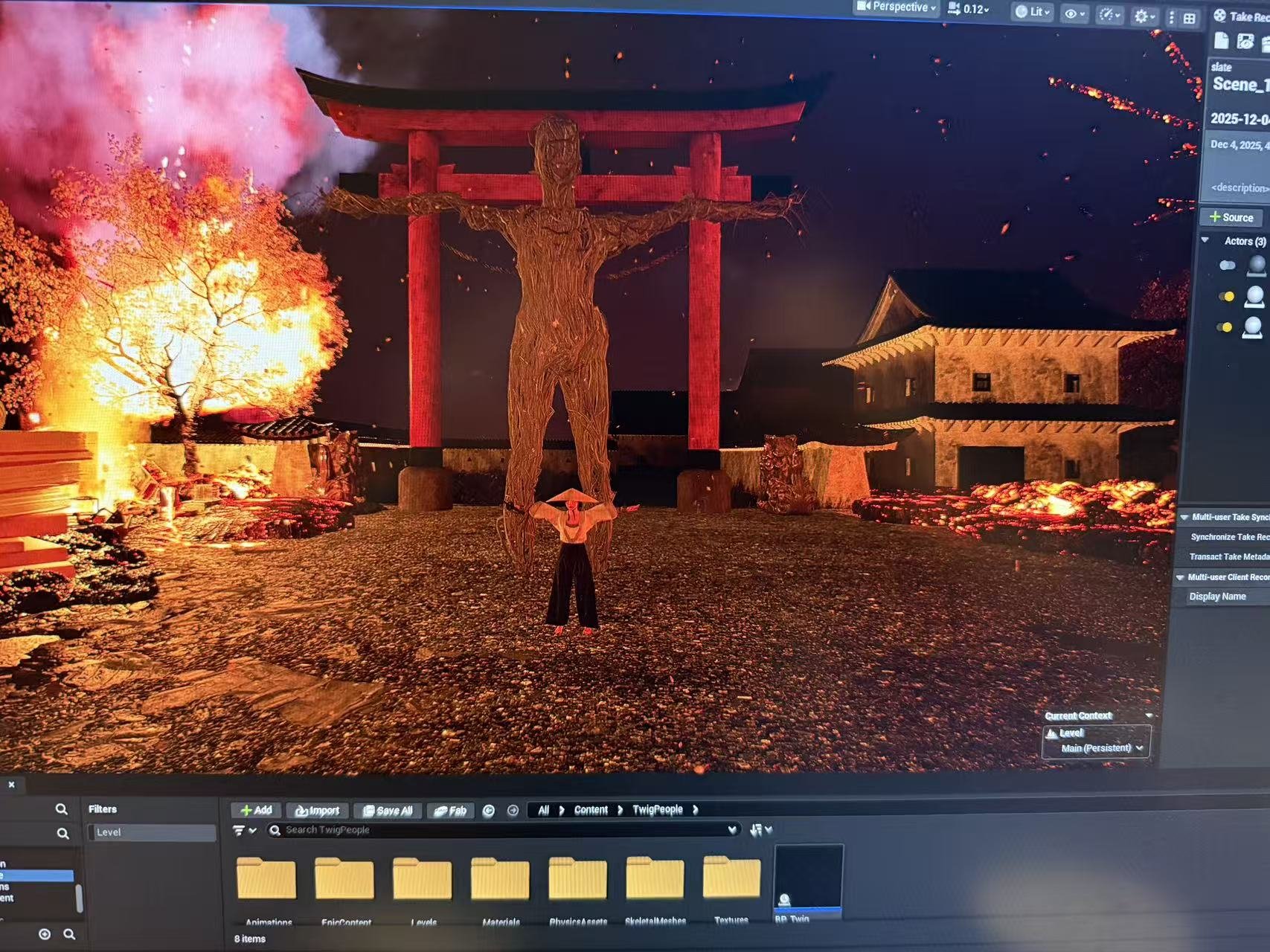Select the second actor source icon
This screenshot has width=1270, height=952.
tap(1254, 296)
